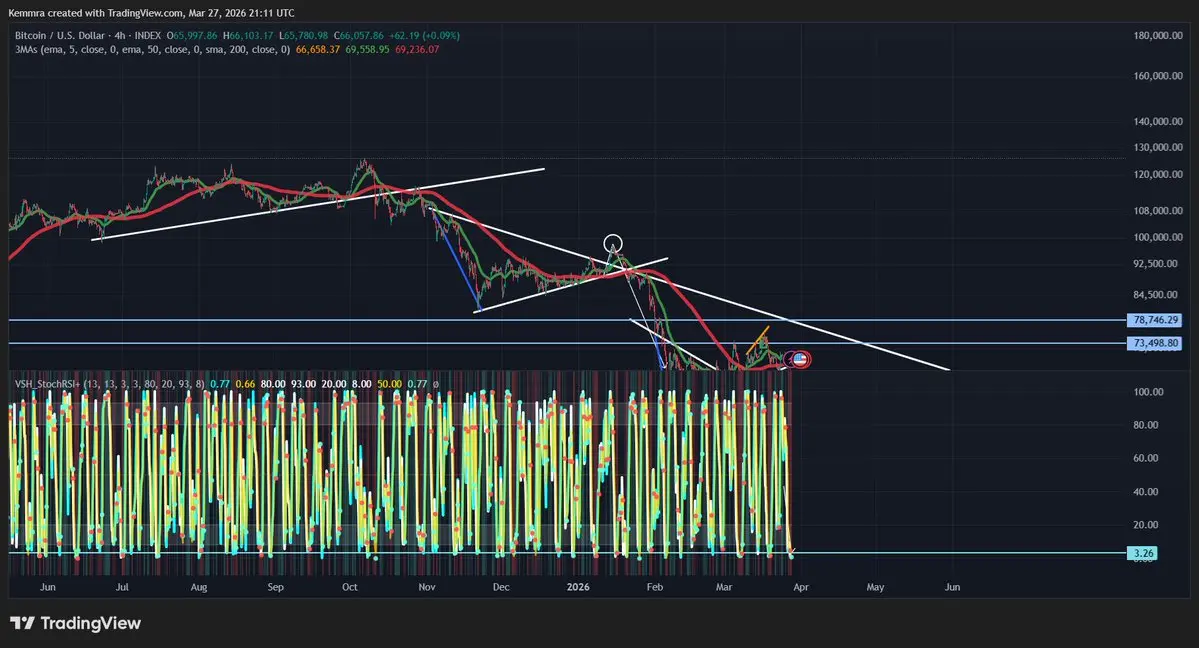This screenshot has width=1199, height=648.
Task: Select the 78,746.29 horizontal line price label
Action: point(1155,320)
